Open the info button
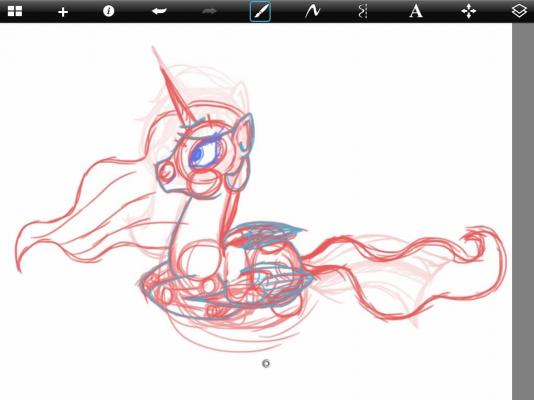Viewport: 534px width, 400px height. [108, 11]
